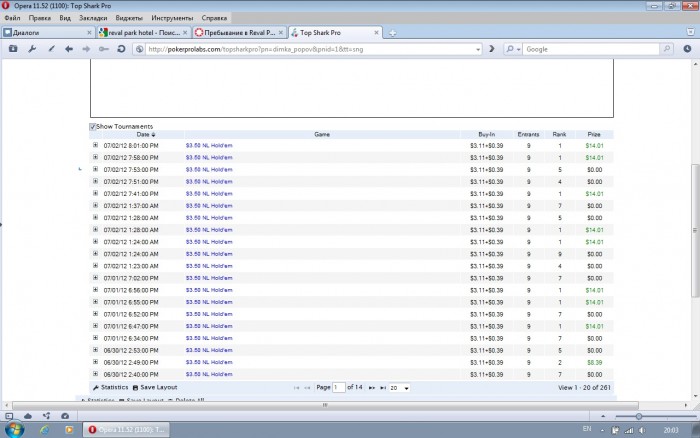Click the vertical scrollbar thumb

click(695, 230)
